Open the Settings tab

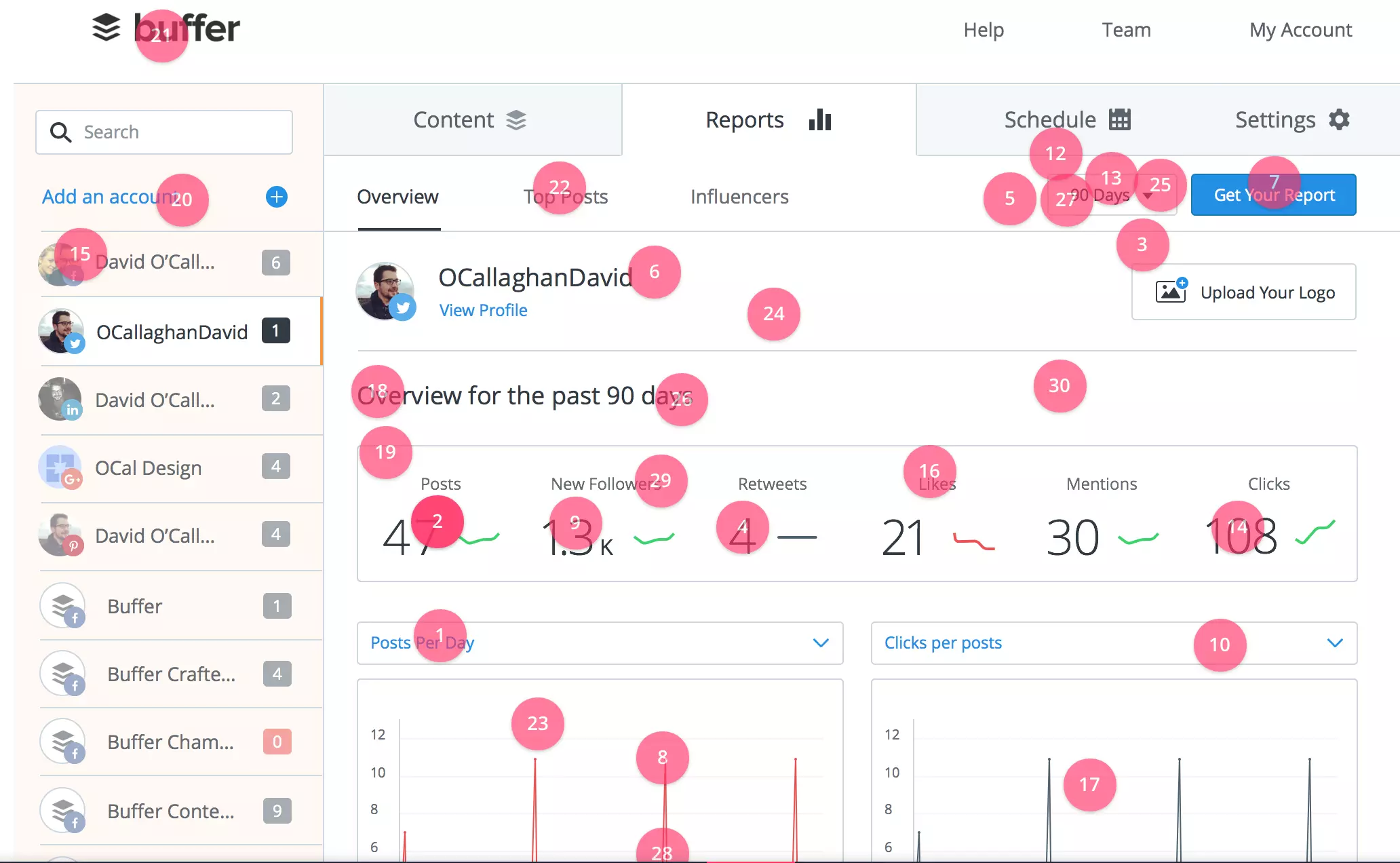click(1292, 120)
